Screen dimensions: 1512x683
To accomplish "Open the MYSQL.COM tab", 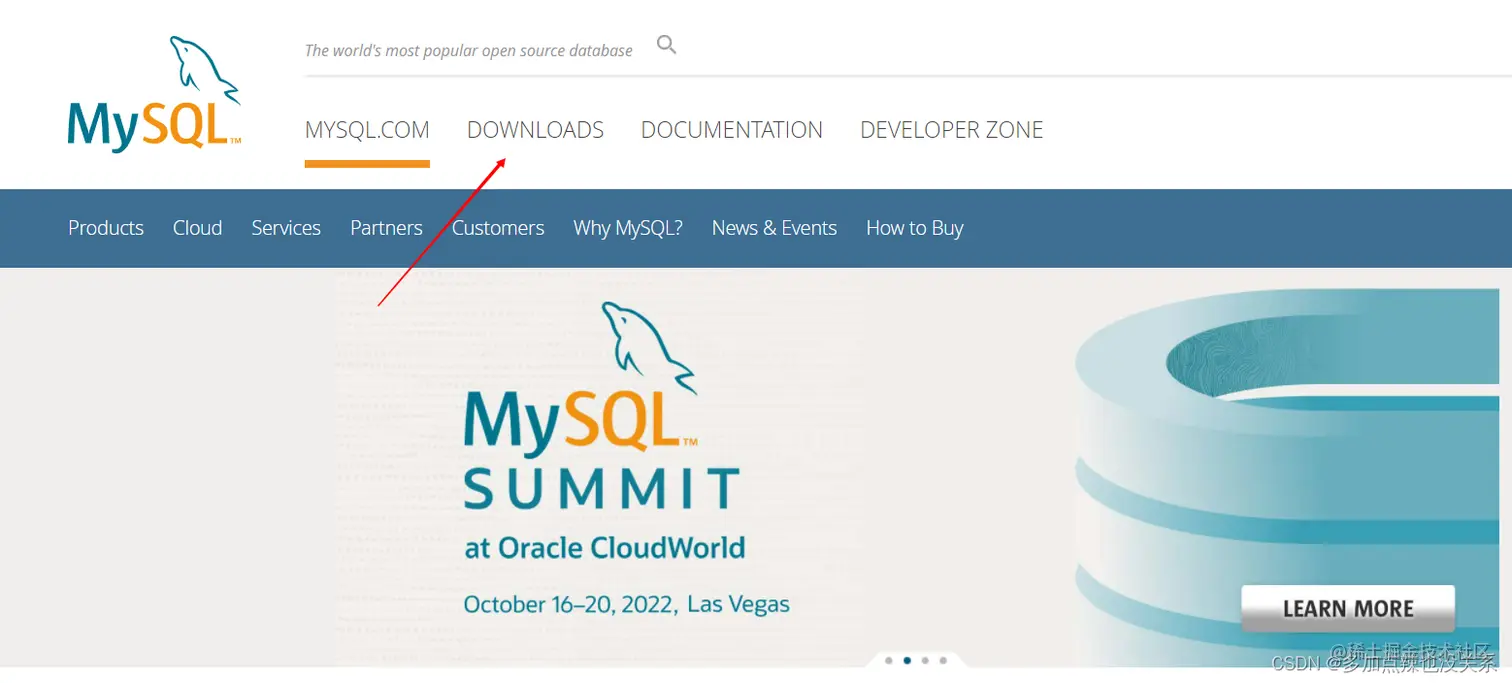I will click(x=367, y=130).
